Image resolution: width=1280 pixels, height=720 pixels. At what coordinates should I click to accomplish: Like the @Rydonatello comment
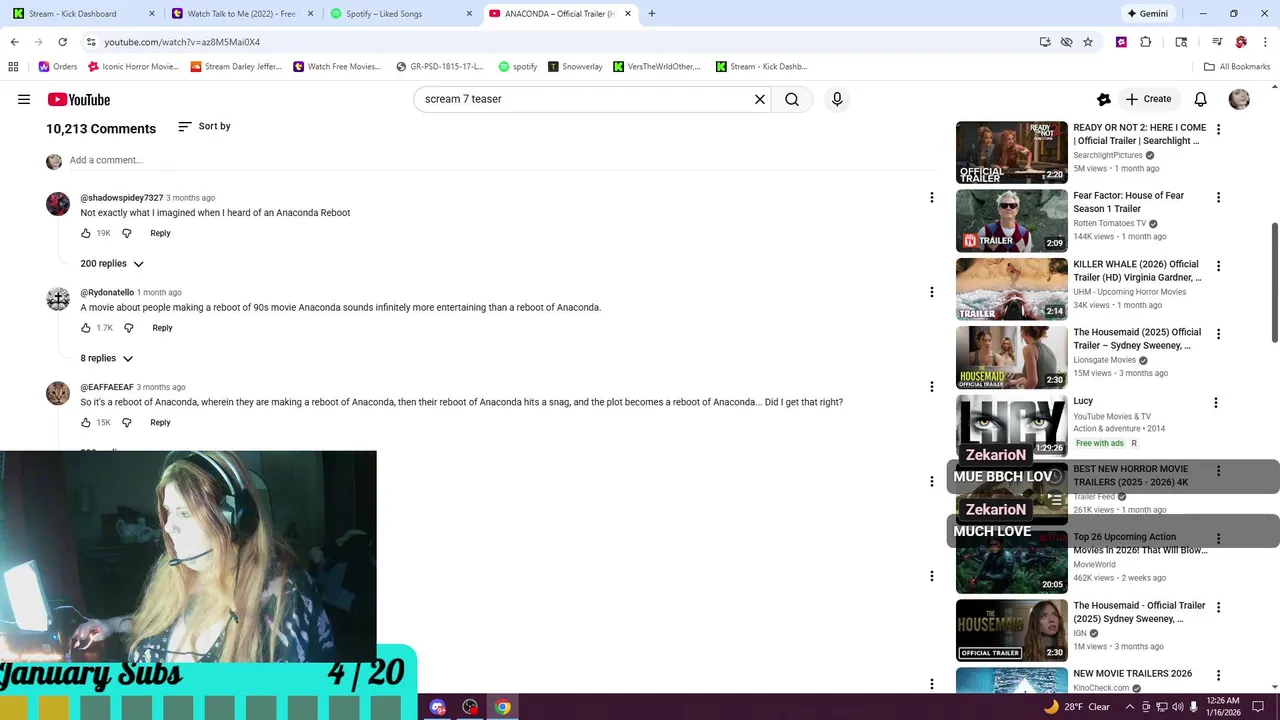pos(86,328)
